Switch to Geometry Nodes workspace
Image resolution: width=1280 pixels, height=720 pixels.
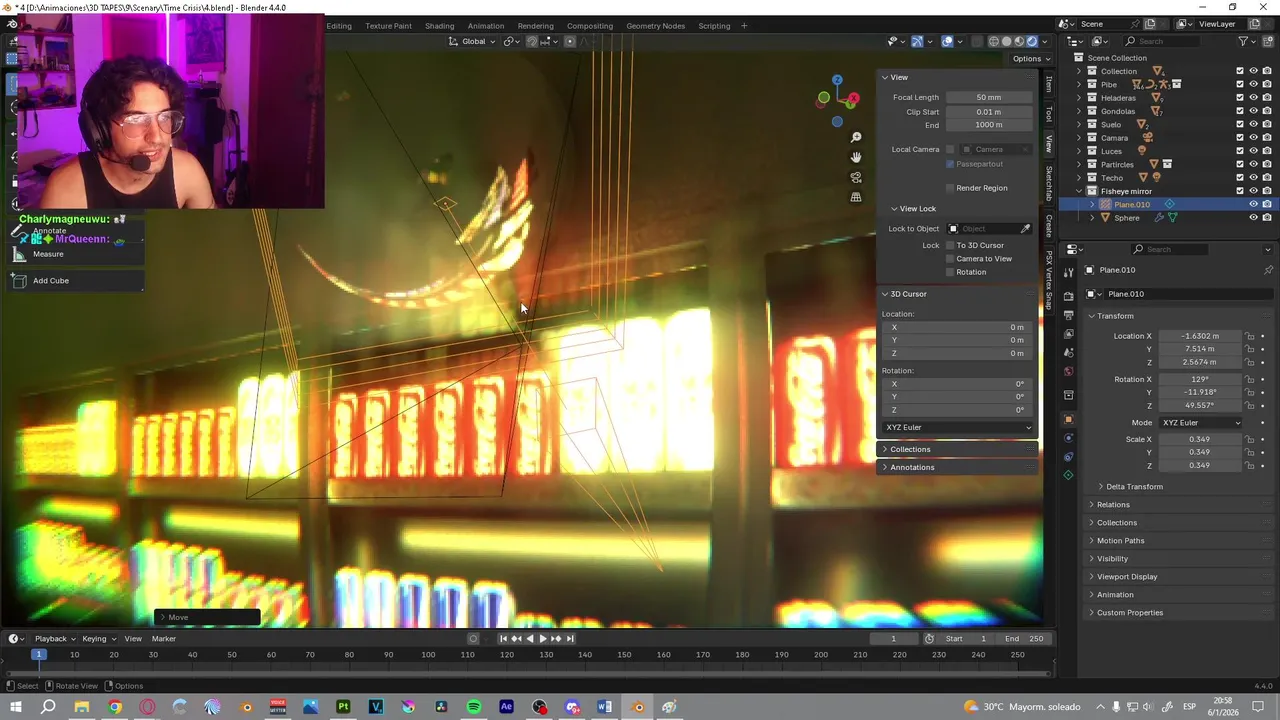click(x=656, y=26)
